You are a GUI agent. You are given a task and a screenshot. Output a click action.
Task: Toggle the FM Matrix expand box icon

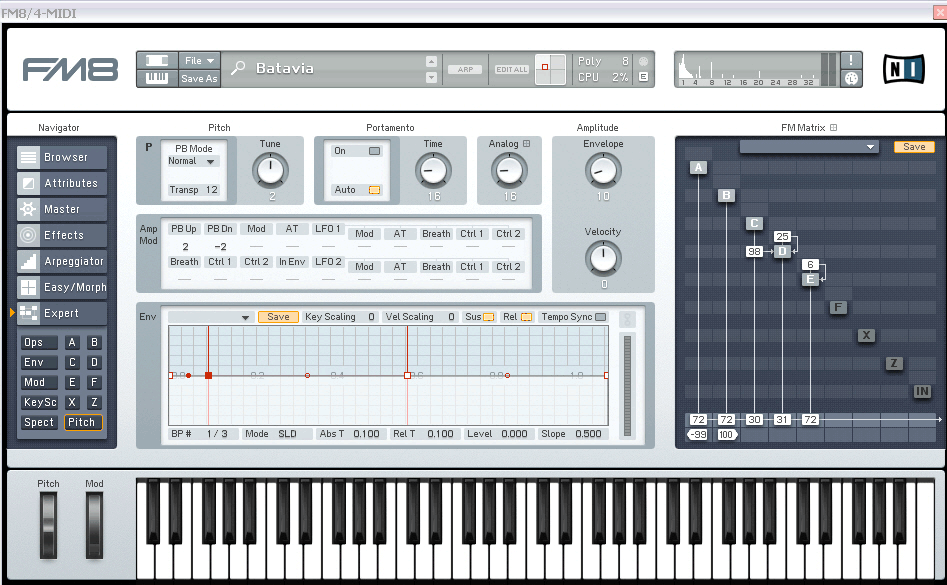pos(833,127)
